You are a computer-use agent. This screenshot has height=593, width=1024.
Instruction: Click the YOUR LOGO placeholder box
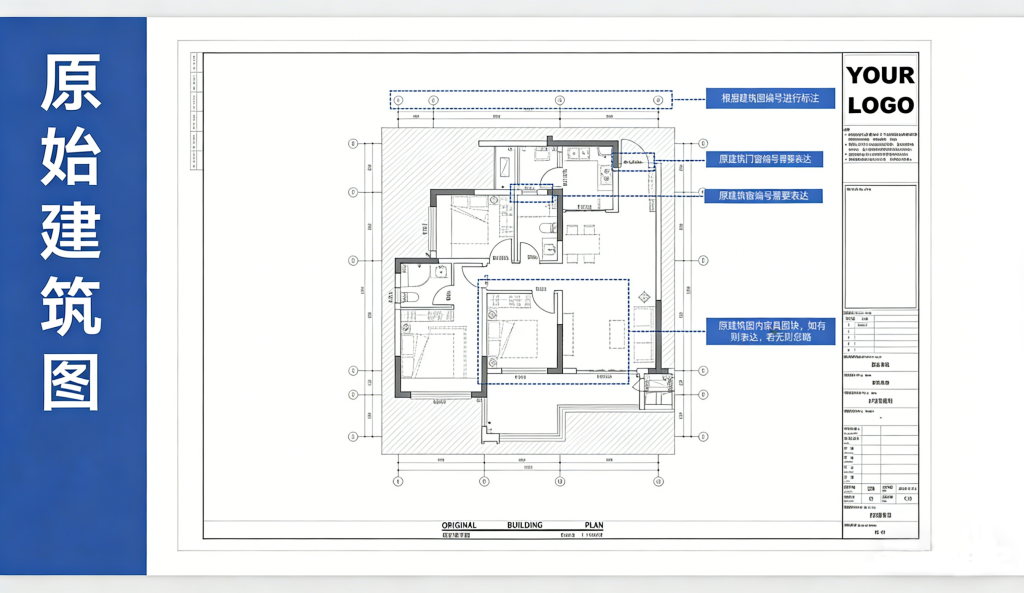point(880,89)
